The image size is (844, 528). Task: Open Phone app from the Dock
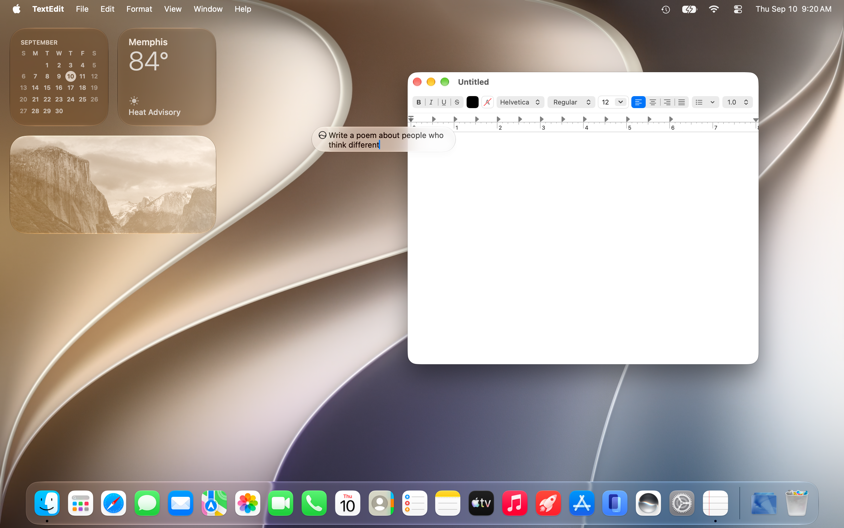pos(314,503)
